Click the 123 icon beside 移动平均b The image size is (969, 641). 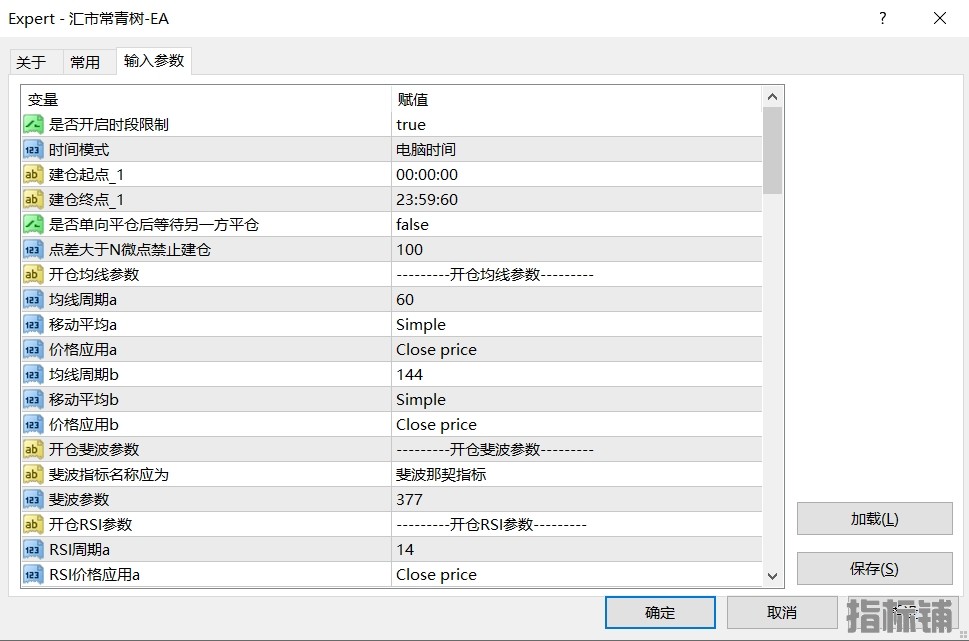pos(33,400)
